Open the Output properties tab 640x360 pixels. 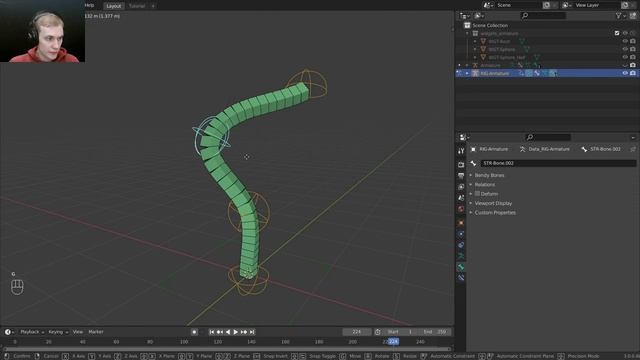pos(461,176)
